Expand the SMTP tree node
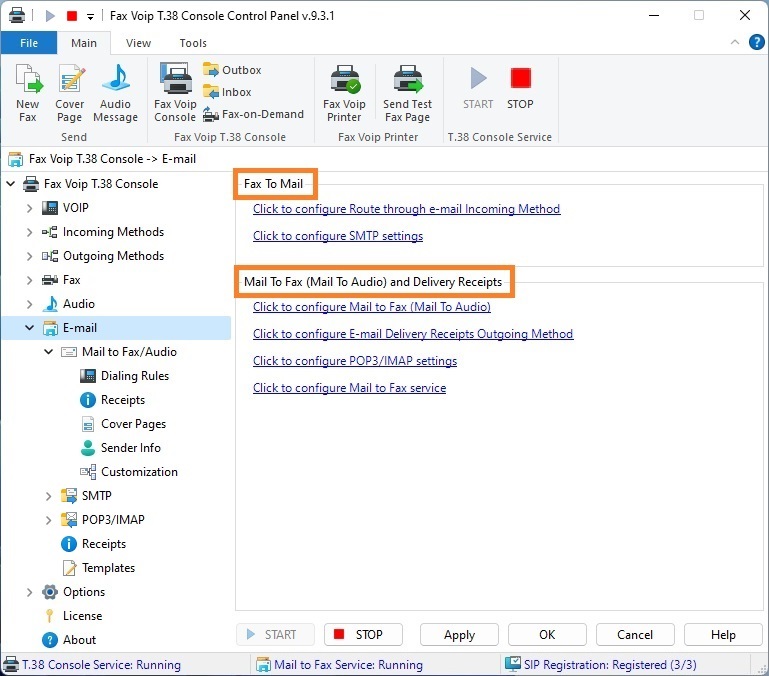 click(x=48, y=496)
